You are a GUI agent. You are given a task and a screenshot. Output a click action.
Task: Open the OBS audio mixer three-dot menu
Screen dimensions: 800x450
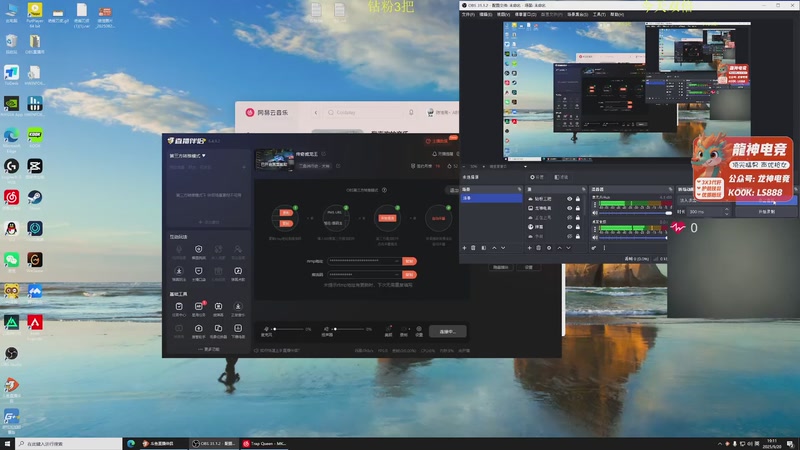point(605,248)
